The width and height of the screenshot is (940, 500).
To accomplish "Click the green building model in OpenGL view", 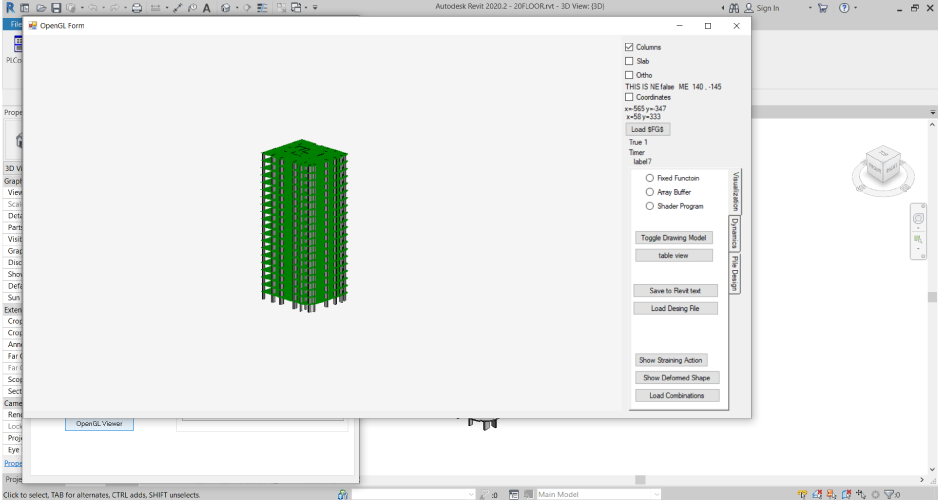I will [305, 225].
